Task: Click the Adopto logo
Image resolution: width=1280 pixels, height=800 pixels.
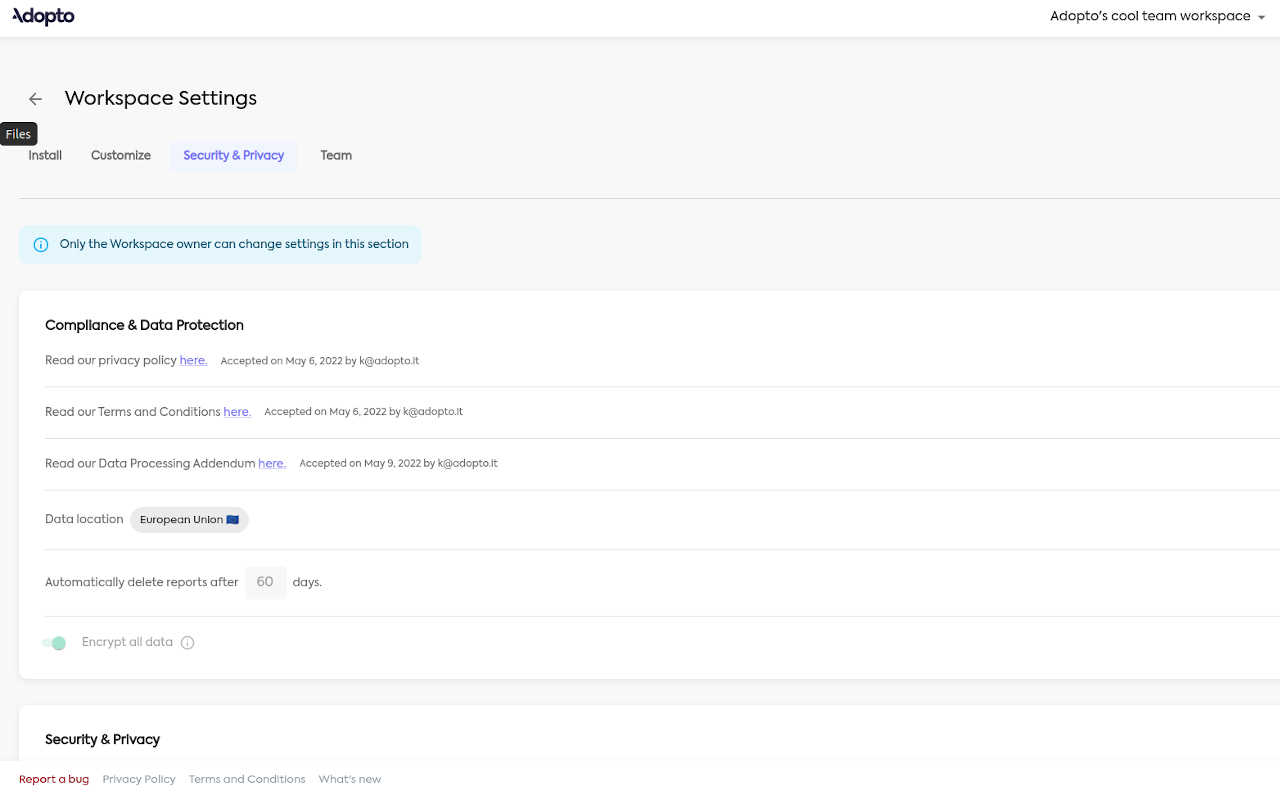Action: (x=43, y=16)
